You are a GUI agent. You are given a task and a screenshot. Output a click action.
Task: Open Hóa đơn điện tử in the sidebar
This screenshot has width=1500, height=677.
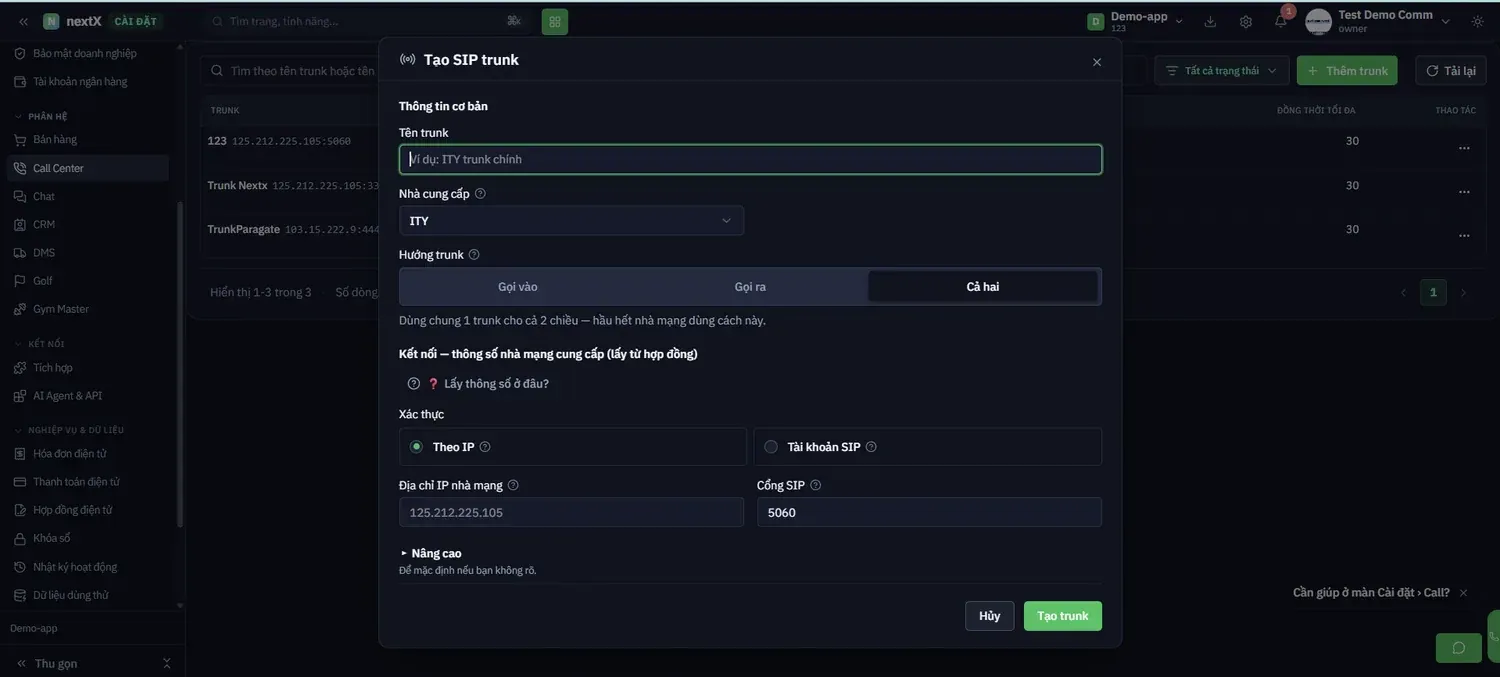coord(87,453)
